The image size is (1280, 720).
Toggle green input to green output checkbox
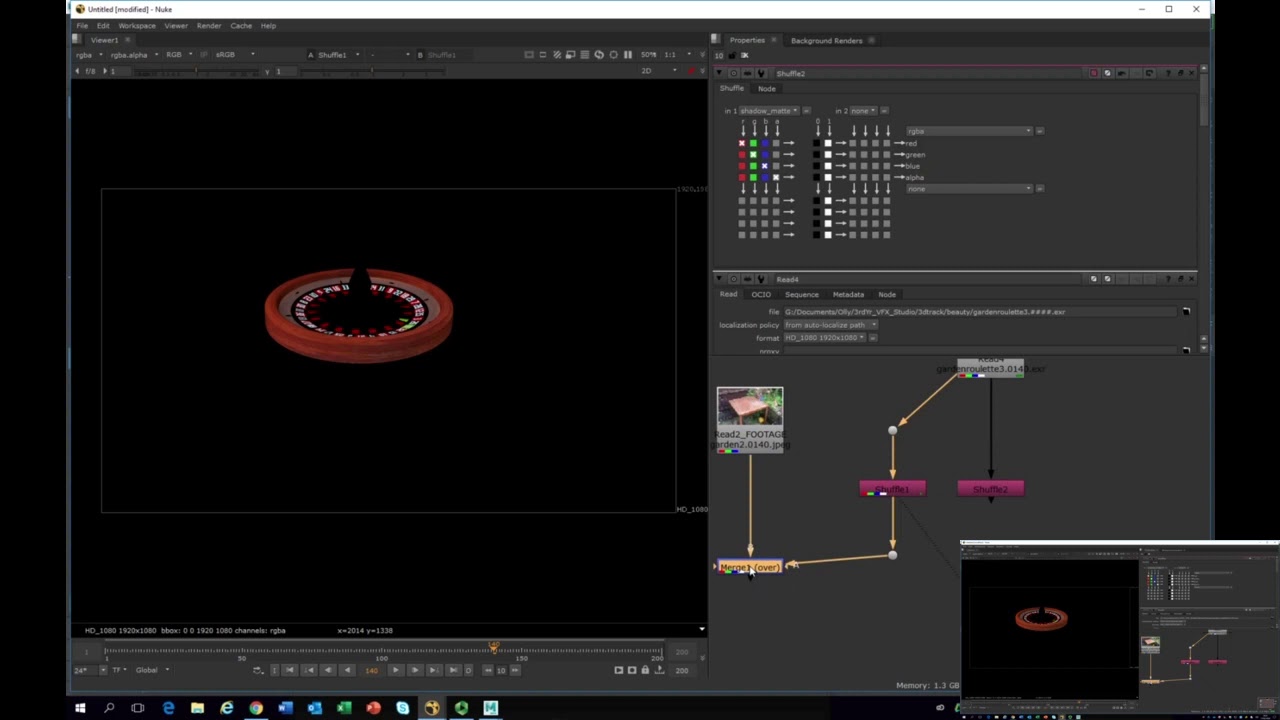pos(753,154)
